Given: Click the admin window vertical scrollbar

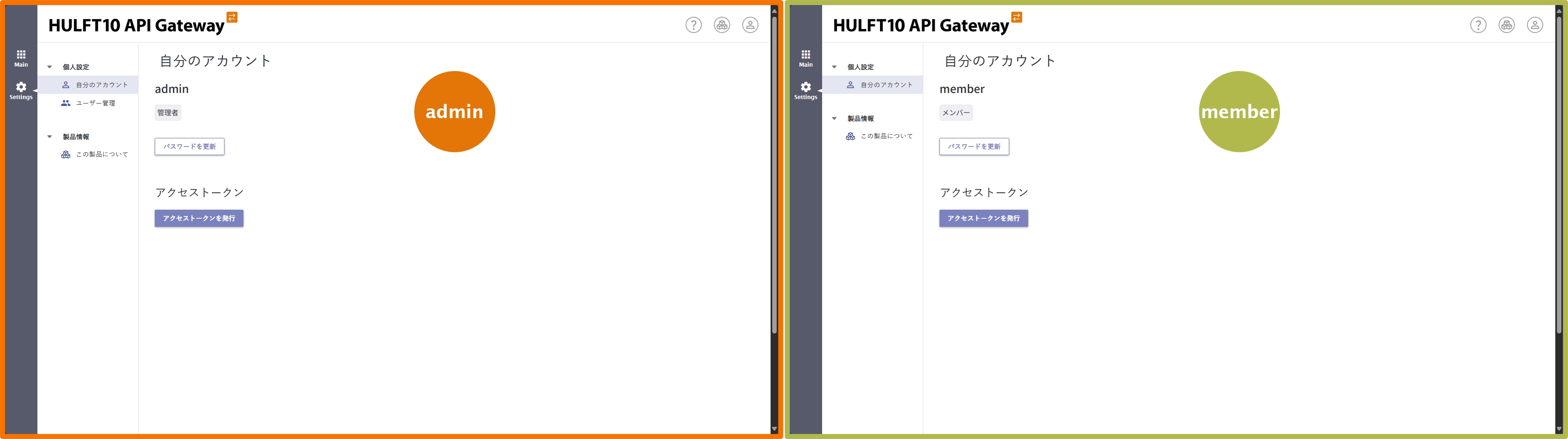Looking at the screenshot, I should [774, 177].
